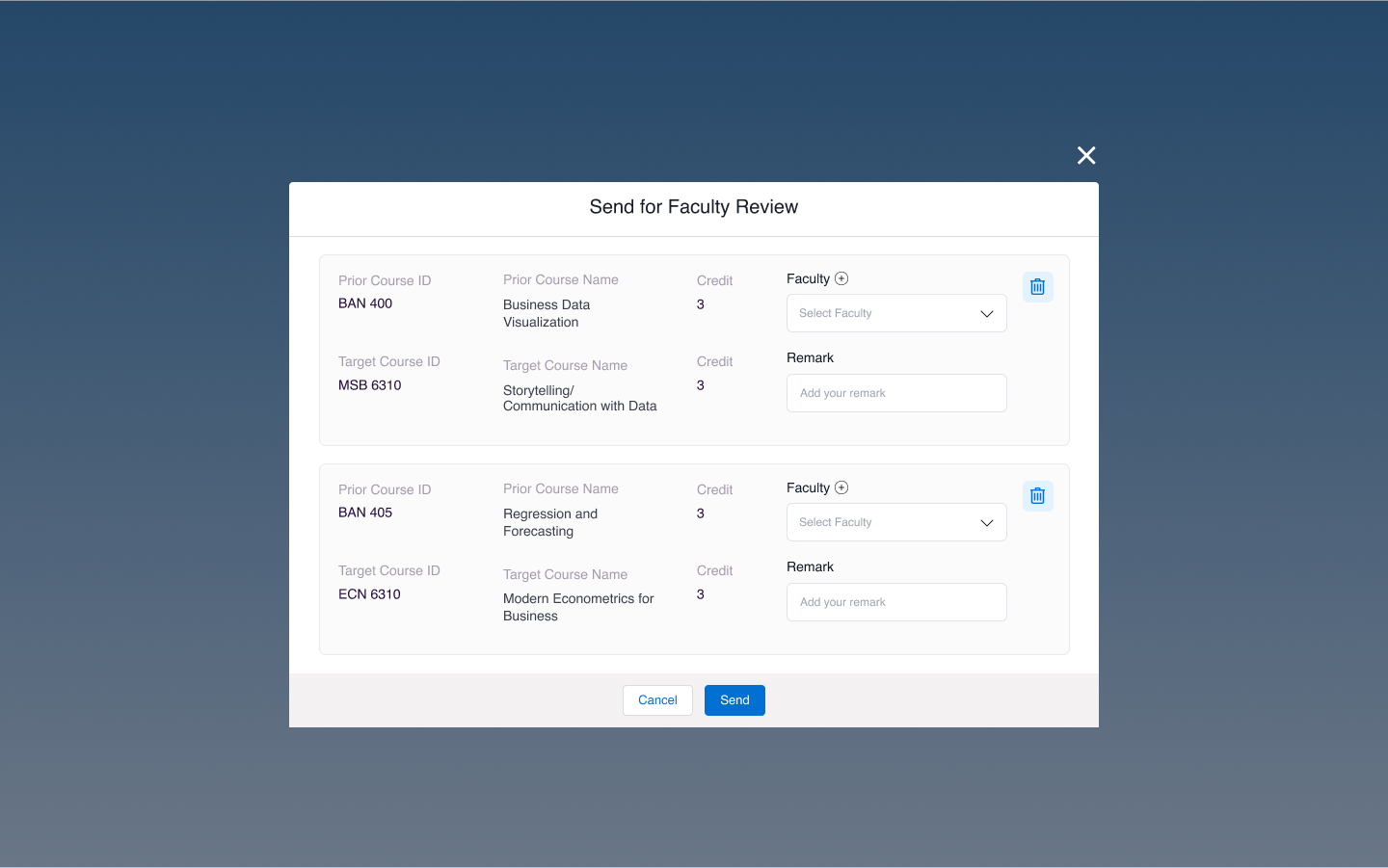This screenshot has width=1388, height=868.
Task: Click the trash icon beside the first Faculty dropdown
Action: (x=1037, y=286)
